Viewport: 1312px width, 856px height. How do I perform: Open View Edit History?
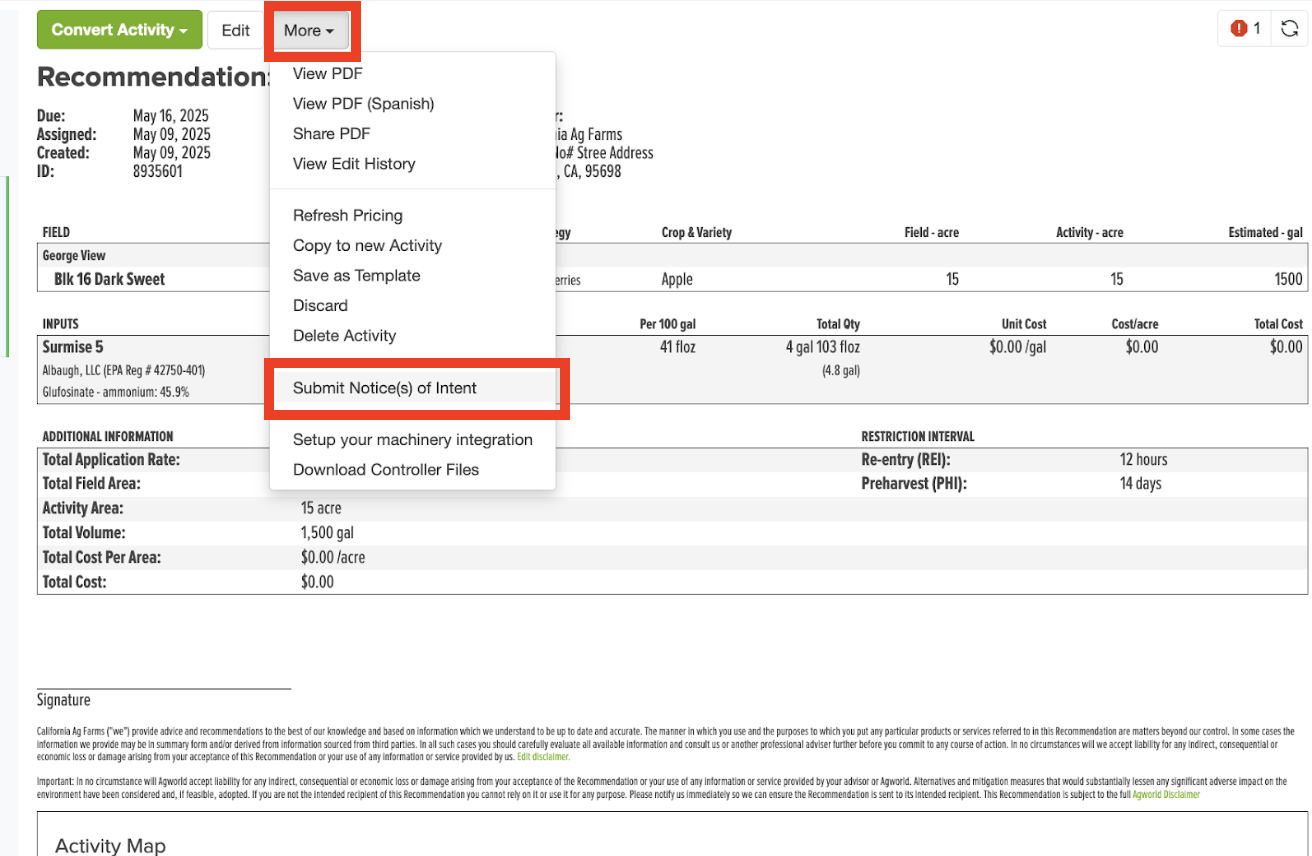coord(354,164)
